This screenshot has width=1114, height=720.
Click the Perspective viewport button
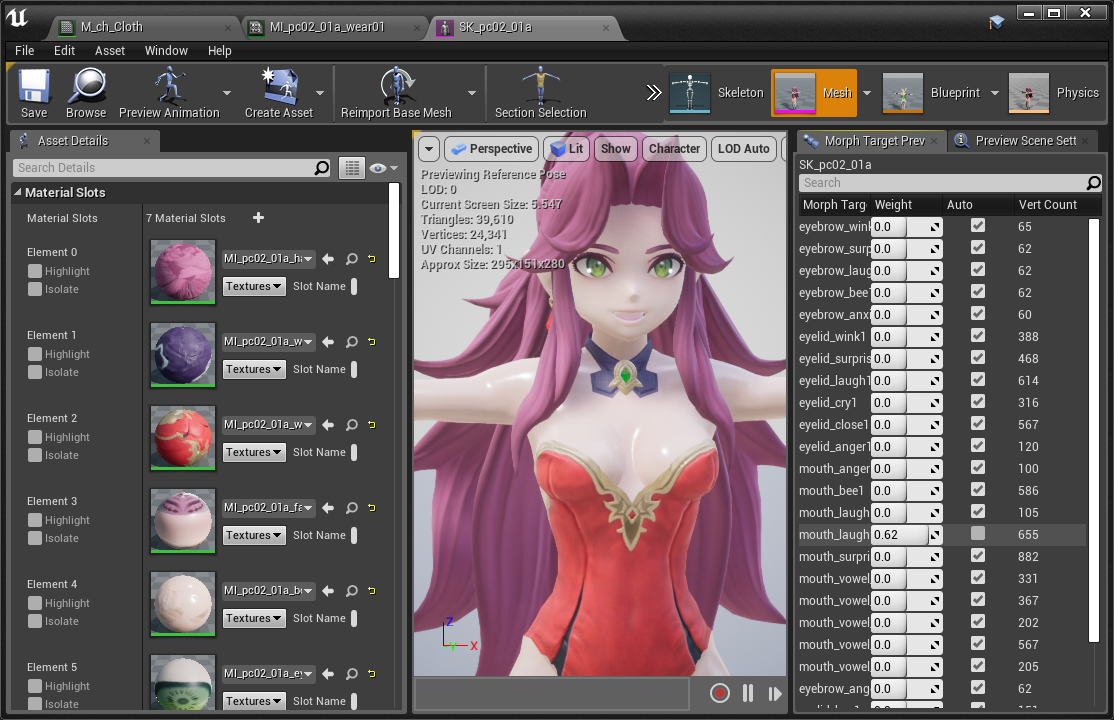[492, 149]
